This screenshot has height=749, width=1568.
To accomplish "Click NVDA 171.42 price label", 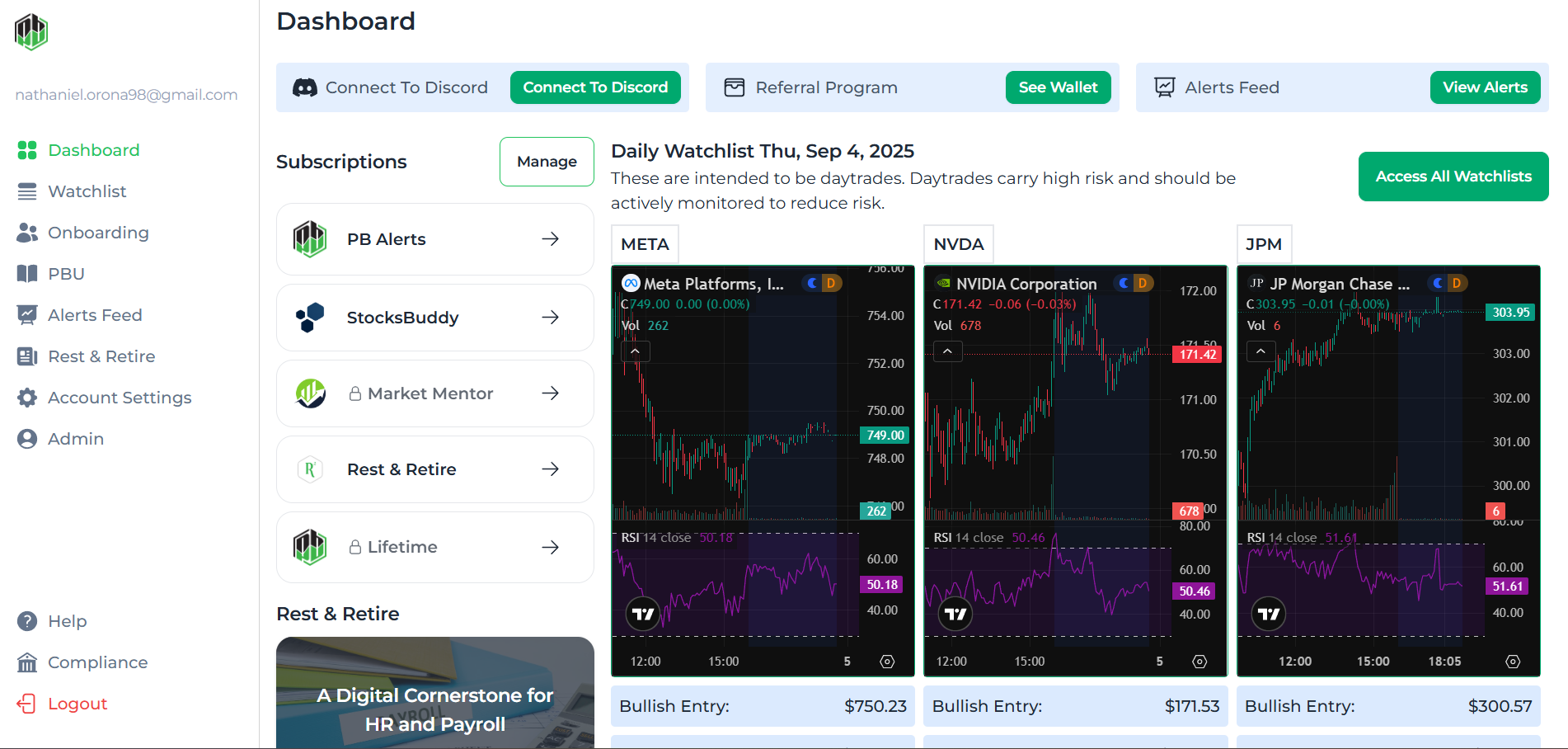I will click(x=1197, y=355).
